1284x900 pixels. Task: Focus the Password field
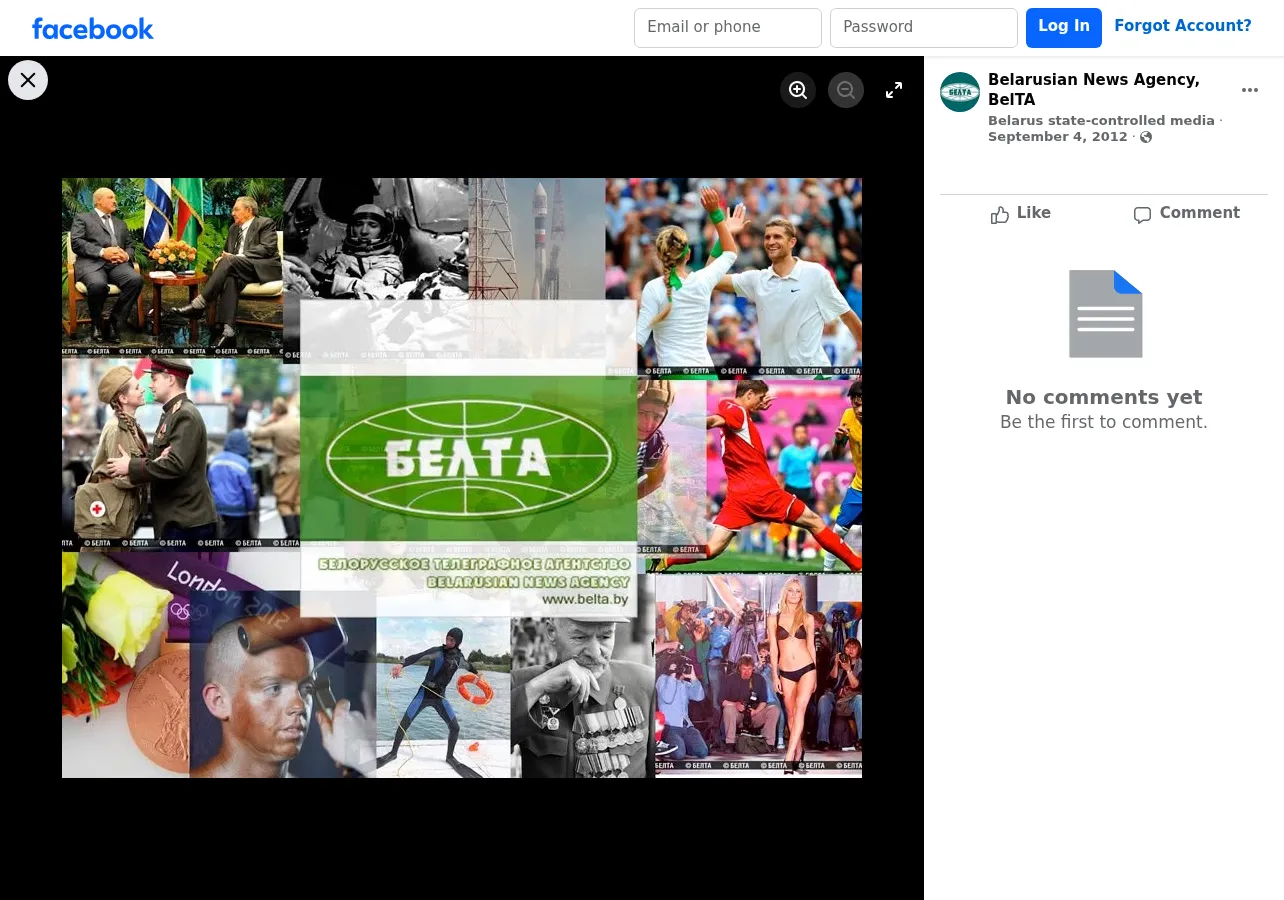[x=924, y=28]
